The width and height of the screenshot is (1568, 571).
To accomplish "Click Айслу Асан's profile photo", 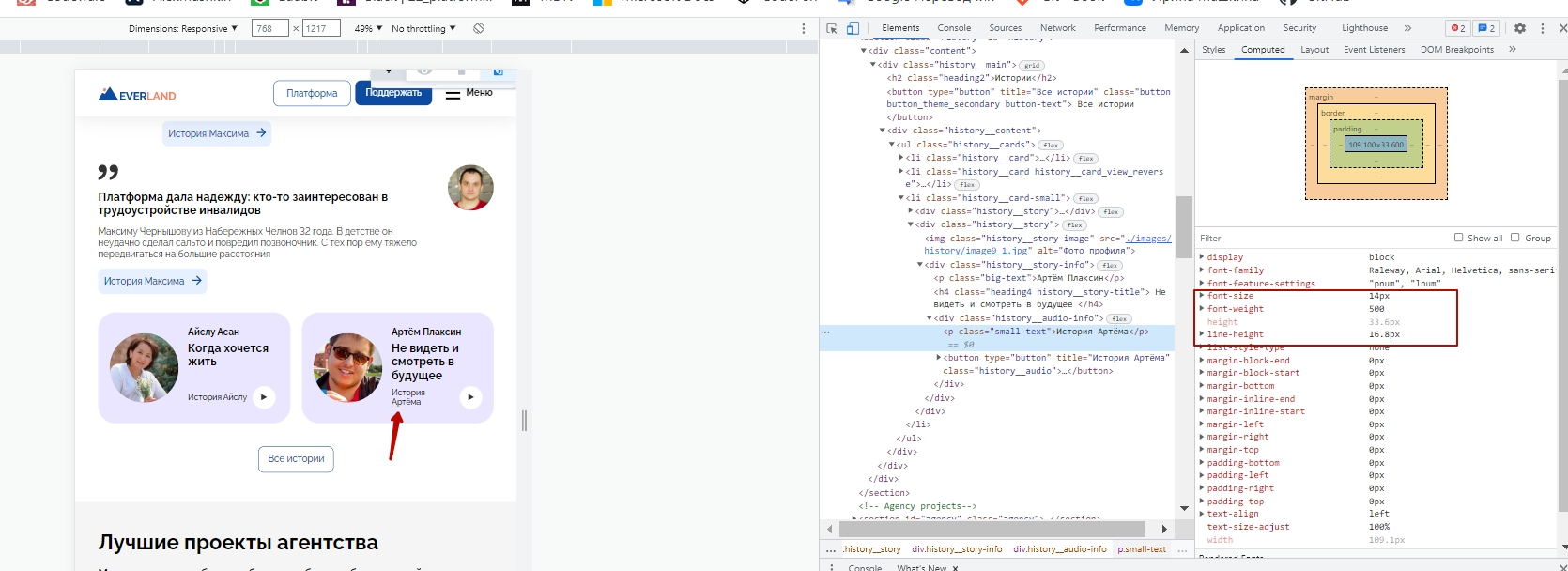I will pyautogui.click(x=144, y=368).
